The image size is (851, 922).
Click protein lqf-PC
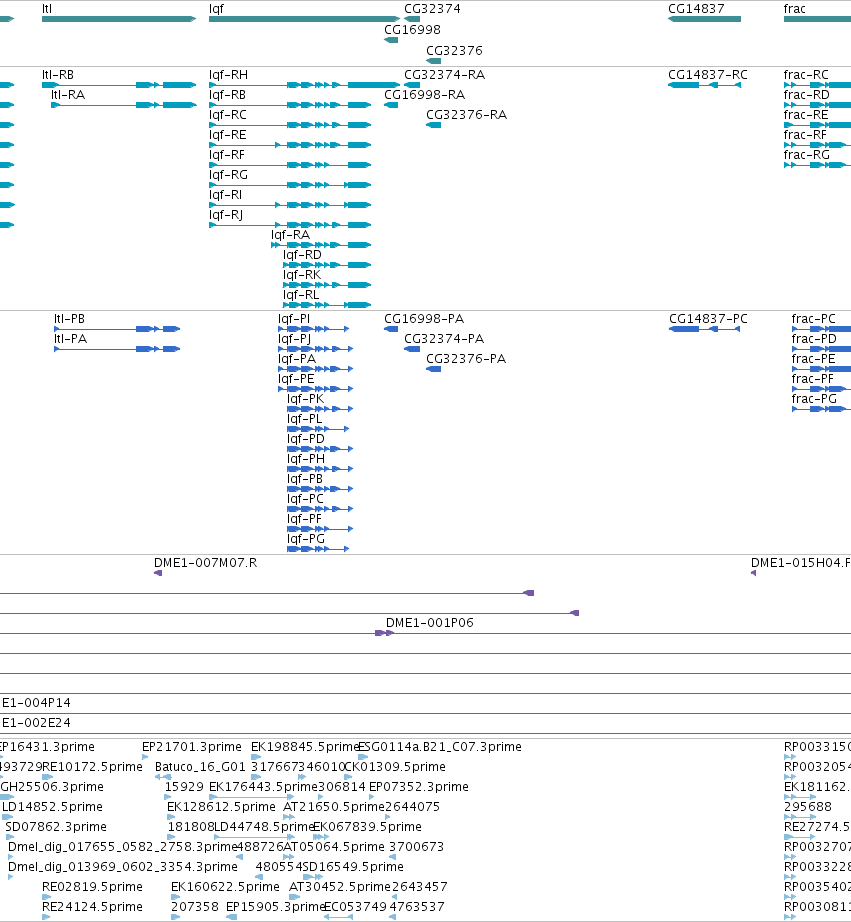(305, 499)
